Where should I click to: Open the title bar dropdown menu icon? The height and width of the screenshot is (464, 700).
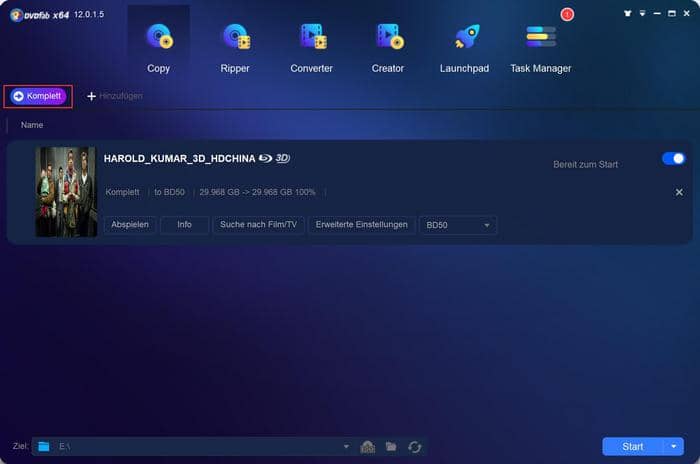(642, 13)
